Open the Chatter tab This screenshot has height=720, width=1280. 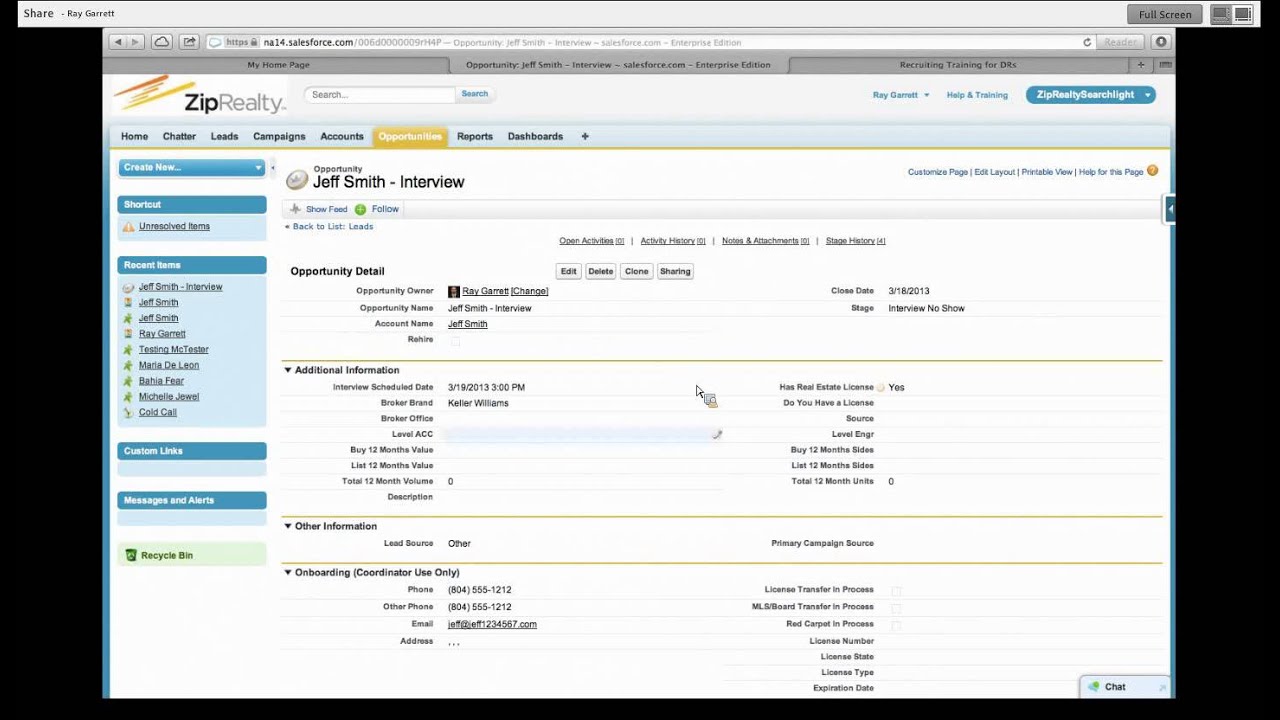pyautogui.click(x=179, y=136)
